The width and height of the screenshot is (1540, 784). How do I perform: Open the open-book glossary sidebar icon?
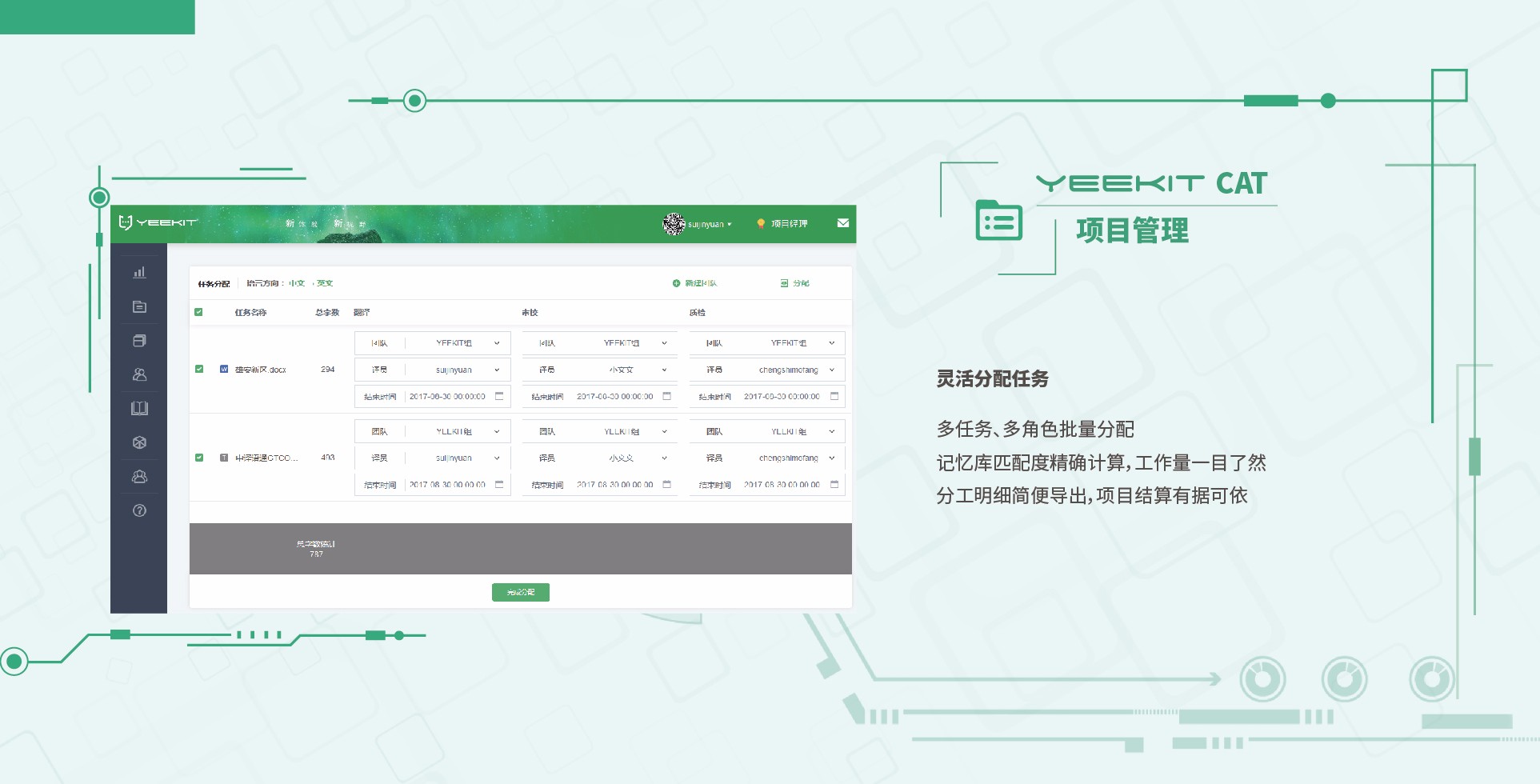pos(139,409)
